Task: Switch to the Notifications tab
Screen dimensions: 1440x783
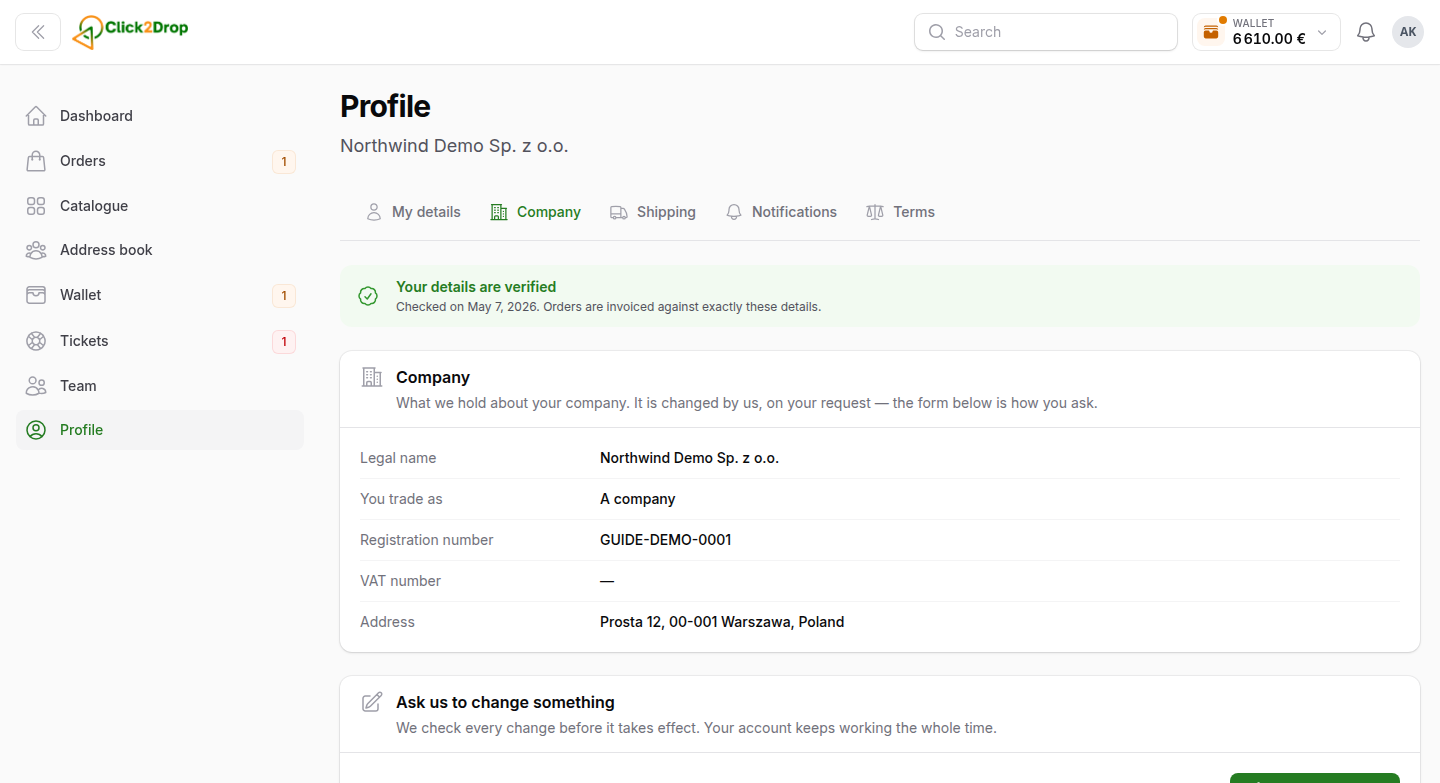Action: [781, 212]
